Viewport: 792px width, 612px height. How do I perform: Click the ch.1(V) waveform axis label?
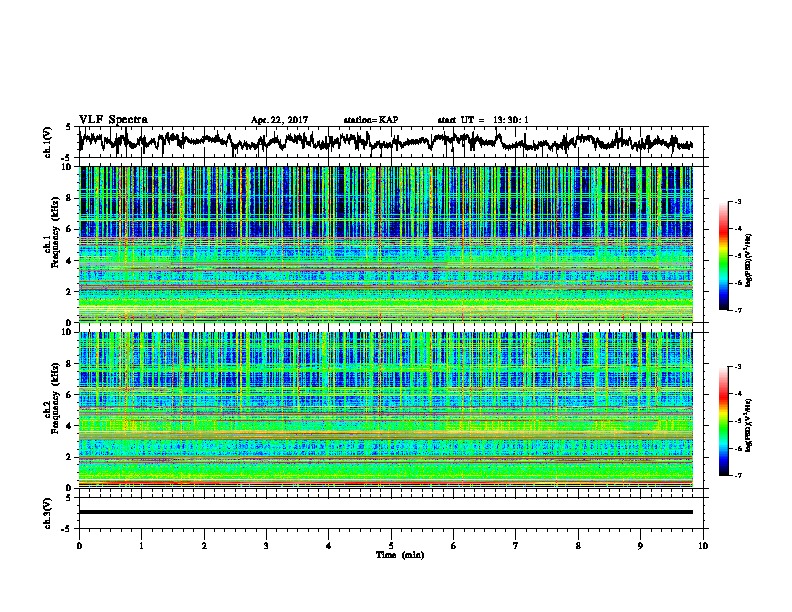coord(48,142)
